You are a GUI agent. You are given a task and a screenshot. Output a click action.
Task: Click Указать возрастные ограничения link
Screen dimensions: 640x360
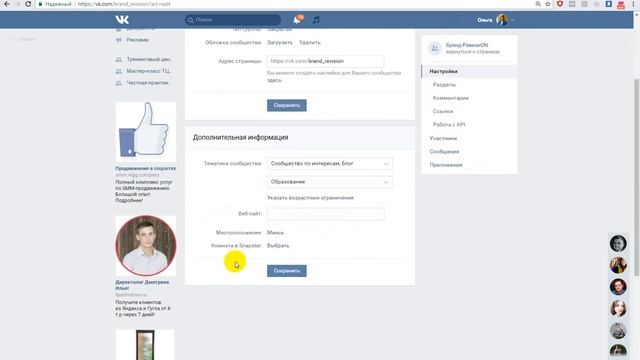(310, 198)
